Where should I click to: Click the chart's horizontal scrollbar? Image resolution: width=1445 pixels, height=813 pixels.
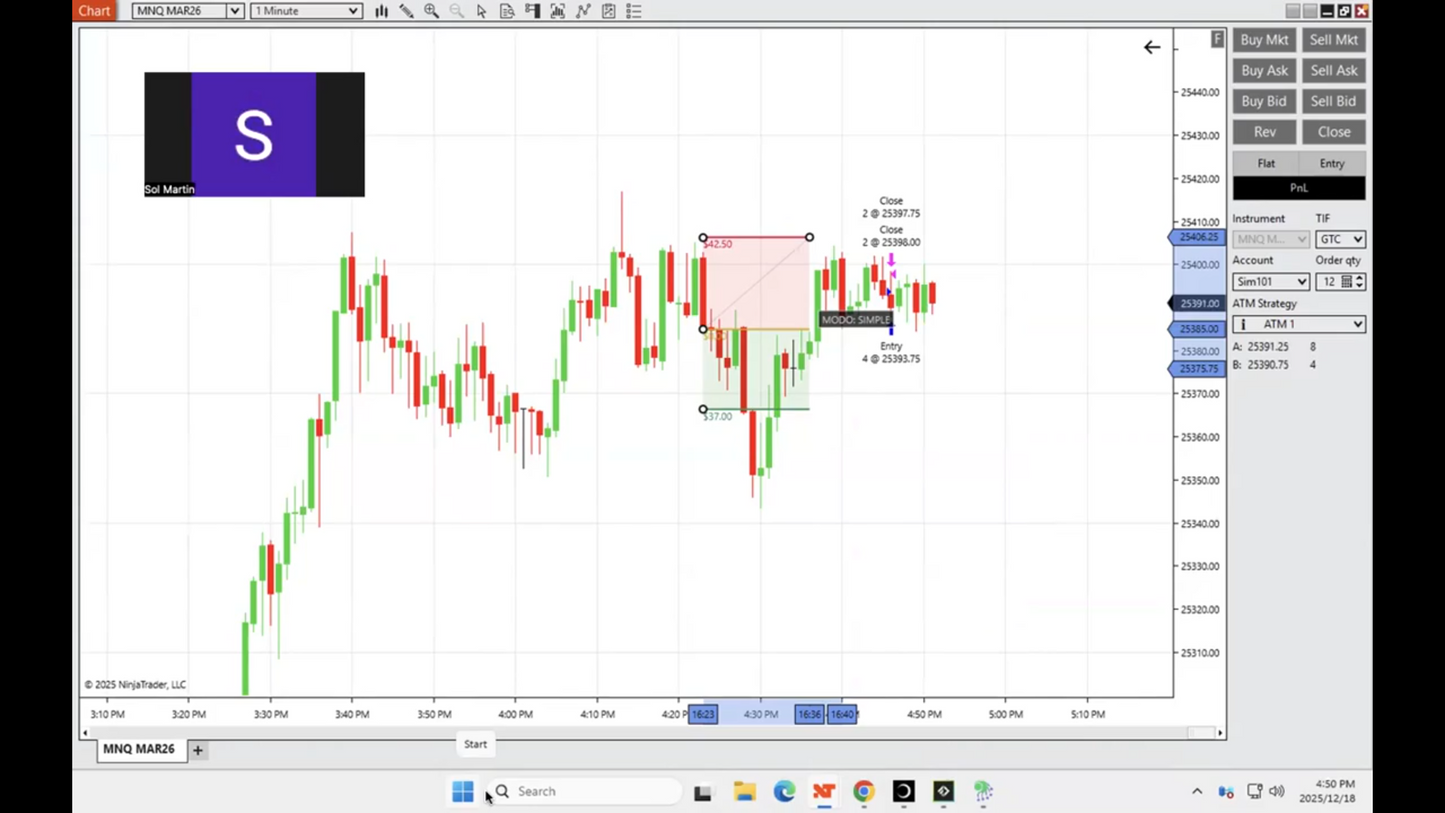tap(650, 733)
